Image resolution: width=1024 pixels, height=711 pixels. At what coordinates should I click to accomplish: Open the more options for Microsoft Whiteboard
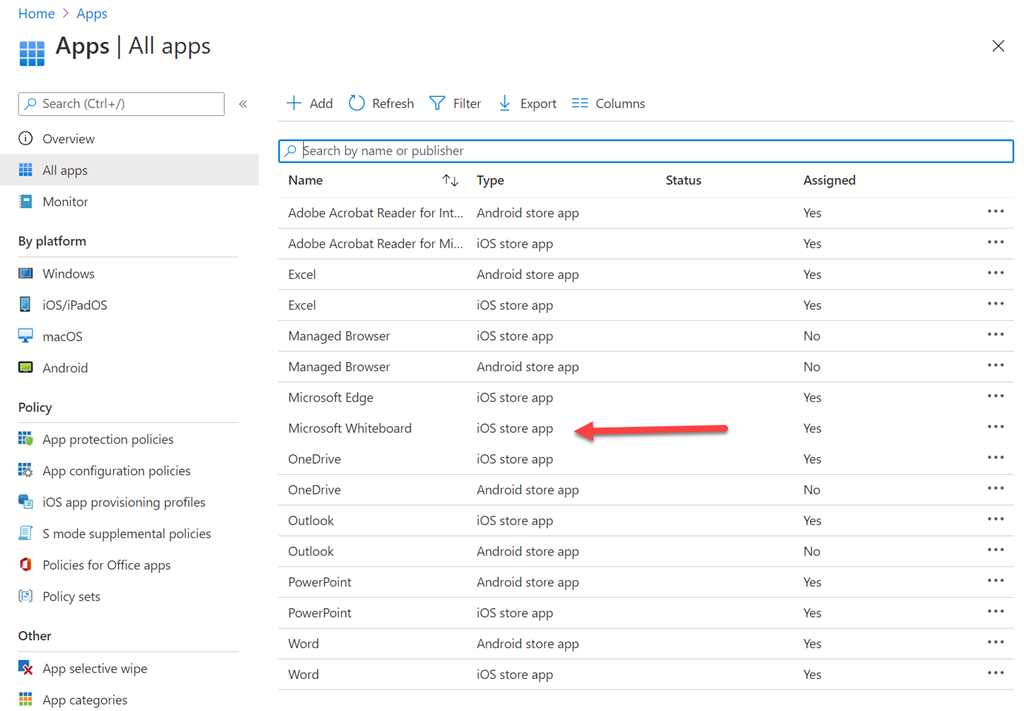[x=995, y=428]
